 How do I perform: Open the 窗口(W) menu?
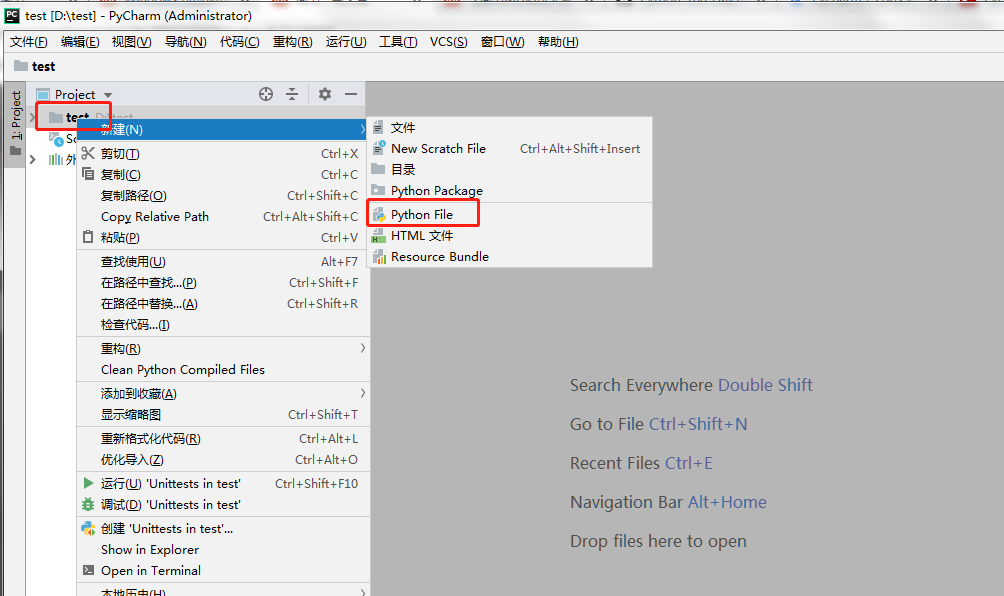point(503,42)
